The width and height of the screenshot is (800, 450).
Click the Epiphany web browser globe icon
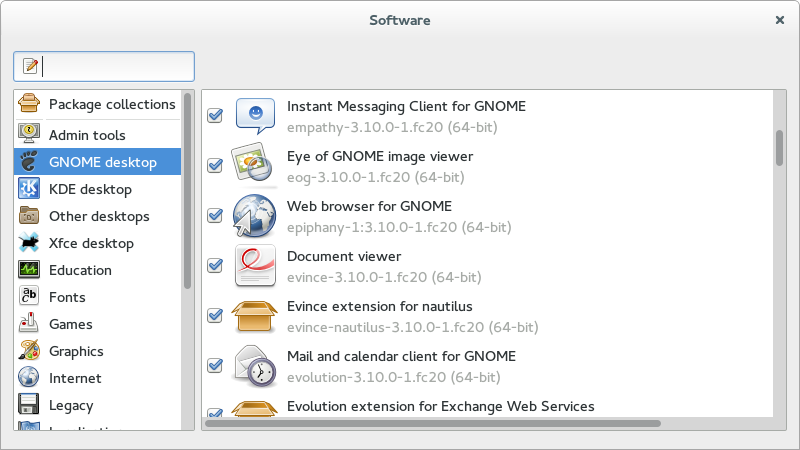(x=254, y=215)
